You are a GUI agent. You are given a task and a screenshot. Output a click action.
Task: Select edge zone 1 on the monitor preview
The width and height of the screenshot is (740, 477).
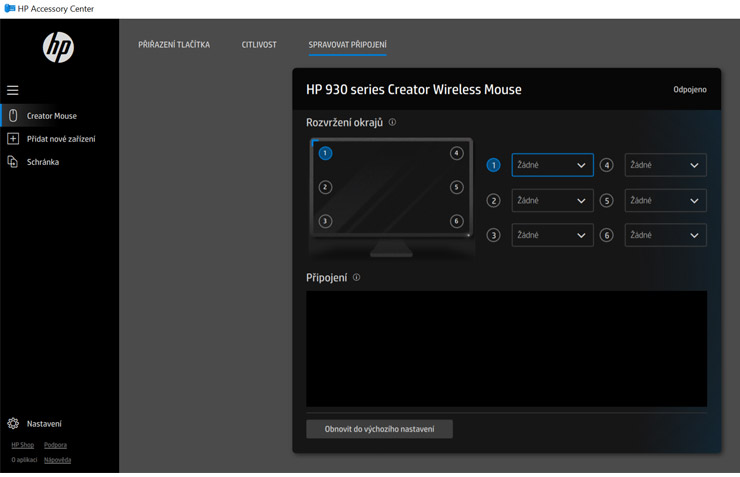point(325,153)
